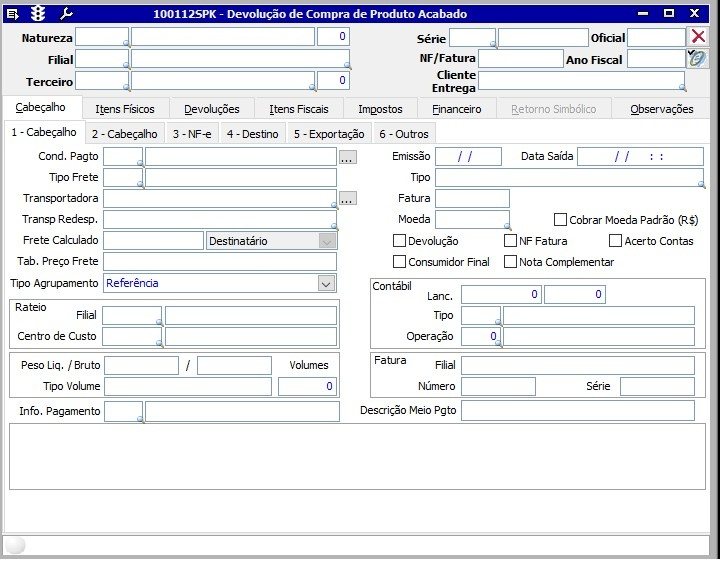
Task: Check the Consumidor Final option
Action: [x=400, y=262]
